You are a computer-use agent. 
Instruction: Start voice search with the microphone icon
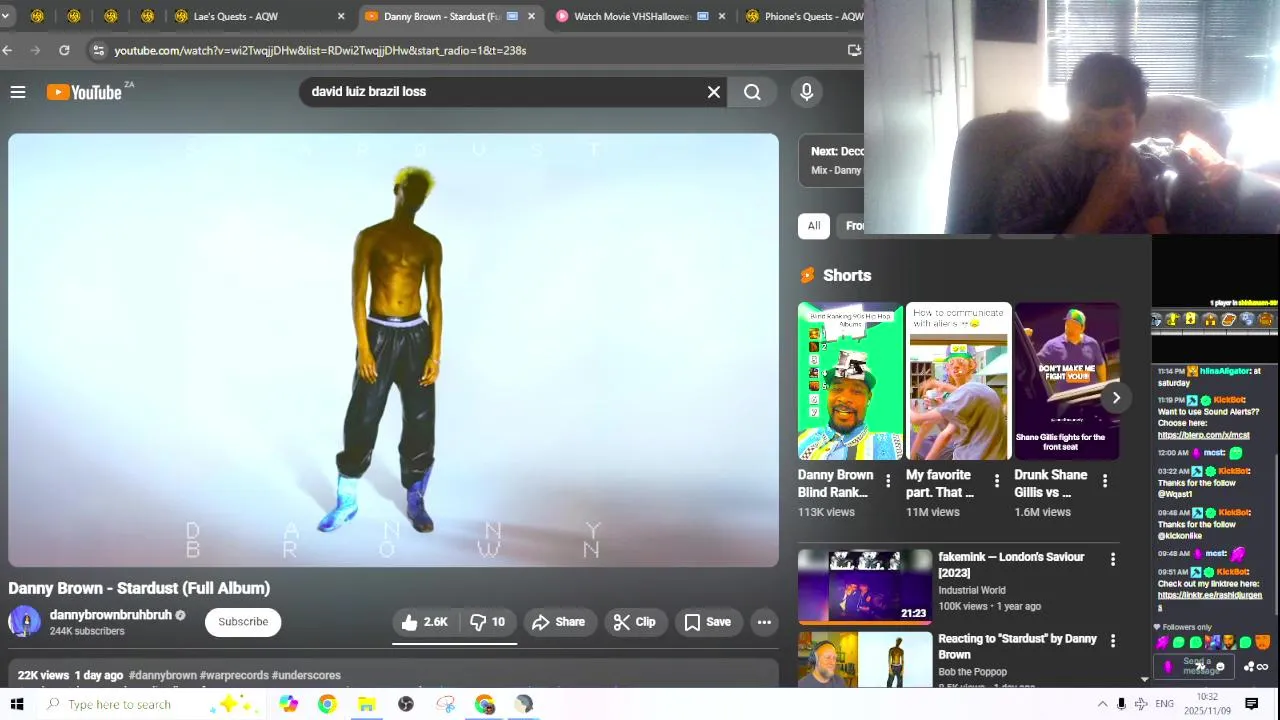[x=807, y=92]
